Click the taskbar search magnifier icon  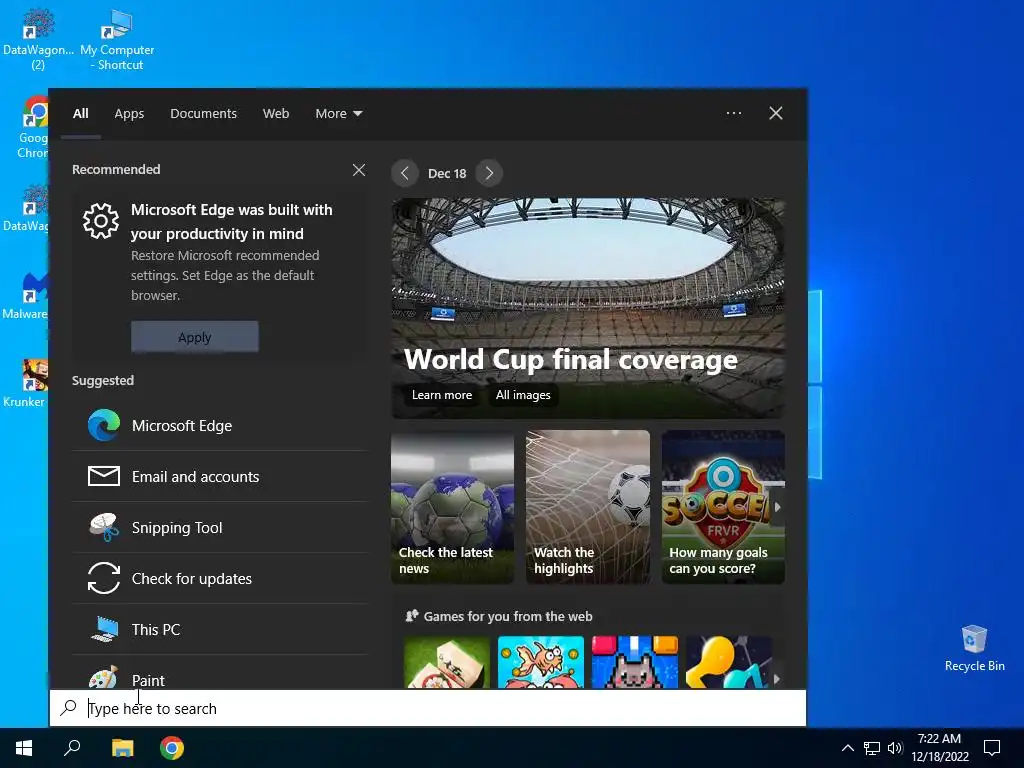coord(72,748)
